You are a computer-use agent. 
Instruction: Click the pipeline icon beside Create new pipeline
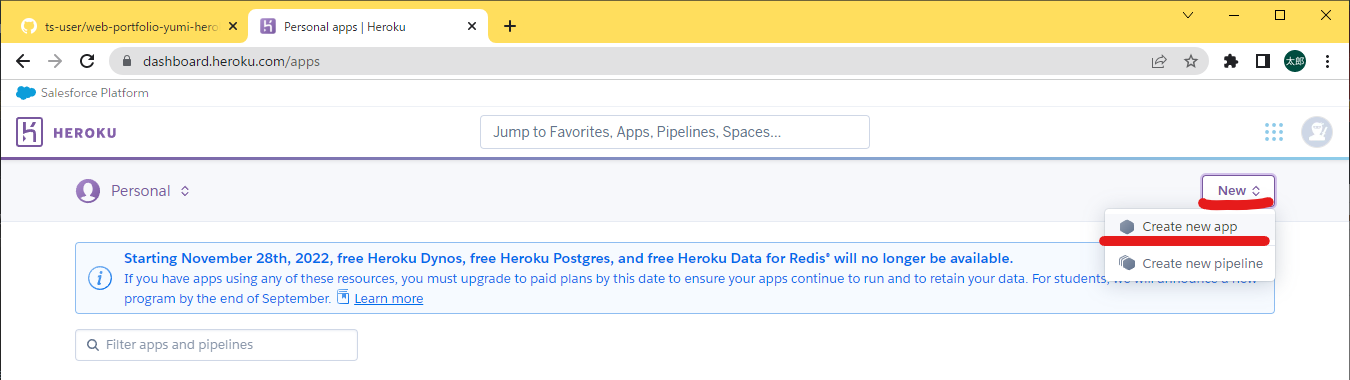pyautogui.click(x=1127, y=263)
